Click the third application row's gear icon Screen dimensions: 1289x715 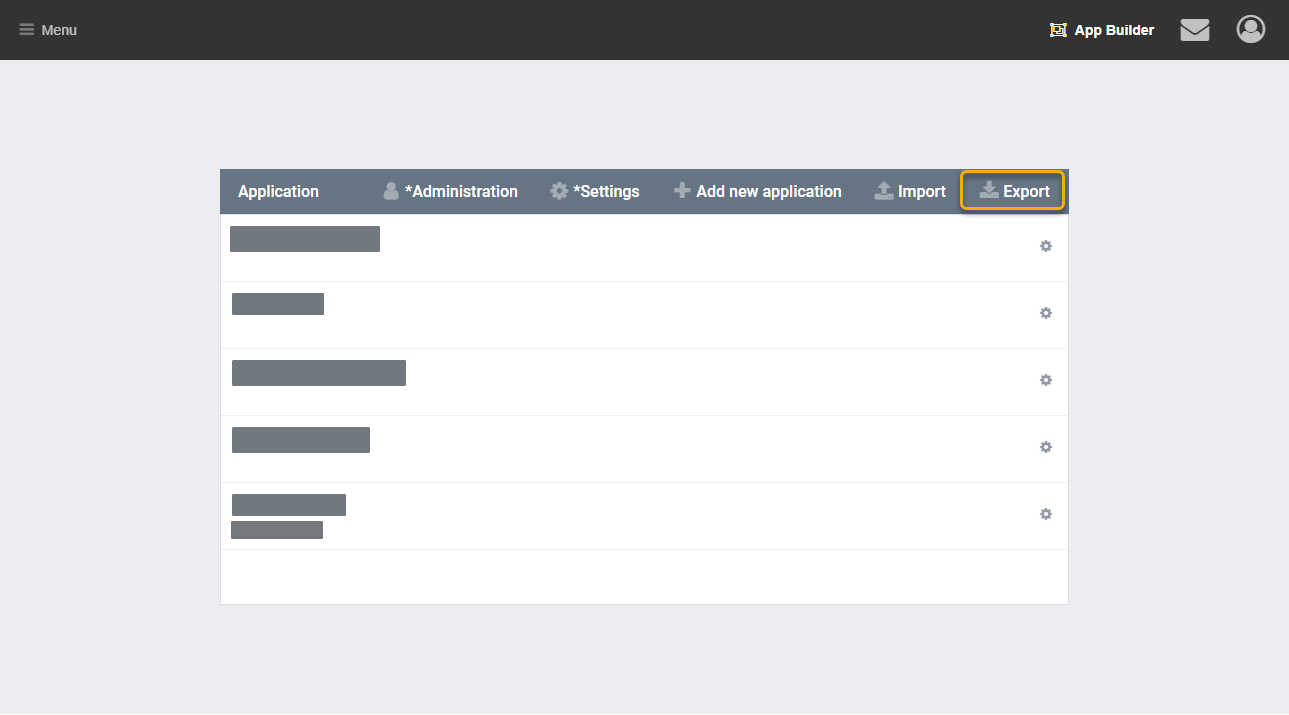pyautogui.click(x=1046, y=380)
